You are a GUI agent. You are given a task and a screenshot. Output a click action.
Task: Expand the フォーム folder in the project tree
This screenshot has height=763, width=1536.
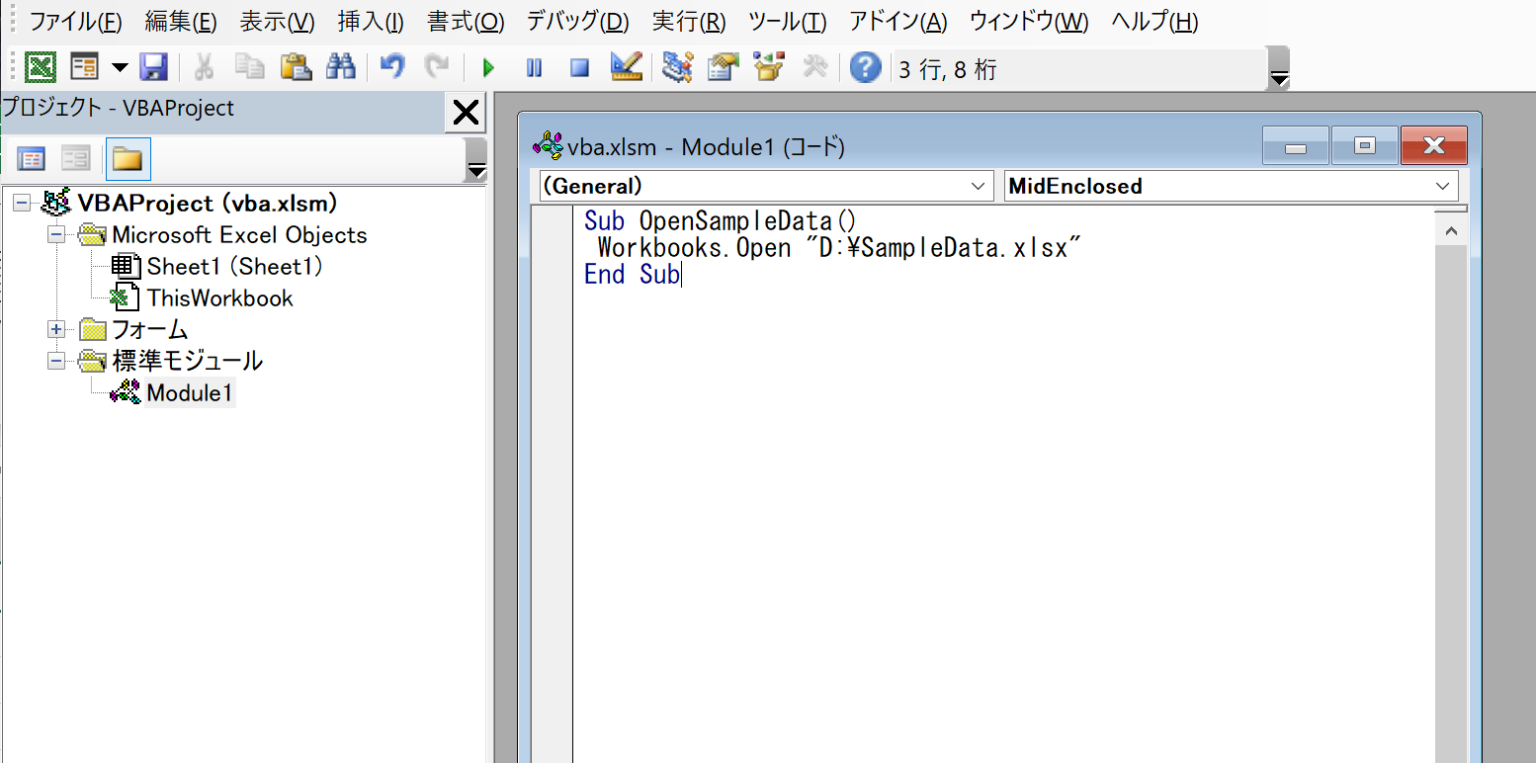point(56,329)
